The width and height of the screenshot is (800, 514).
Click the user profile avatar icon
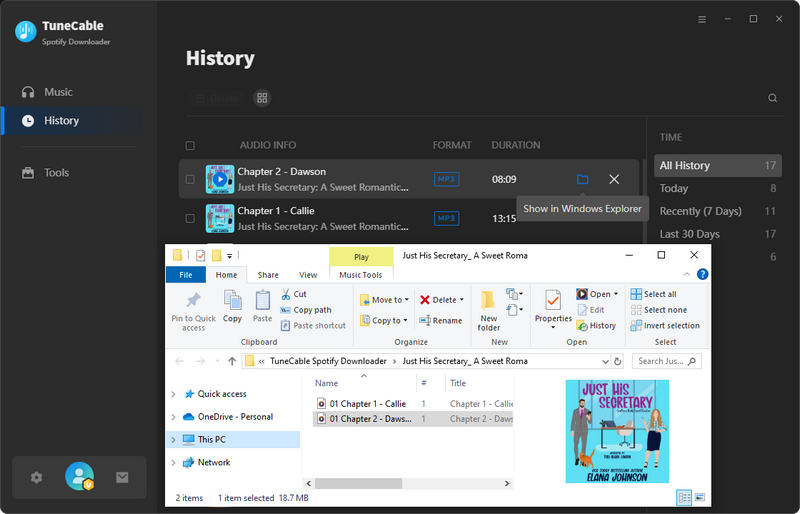click(x=79, y=477)
